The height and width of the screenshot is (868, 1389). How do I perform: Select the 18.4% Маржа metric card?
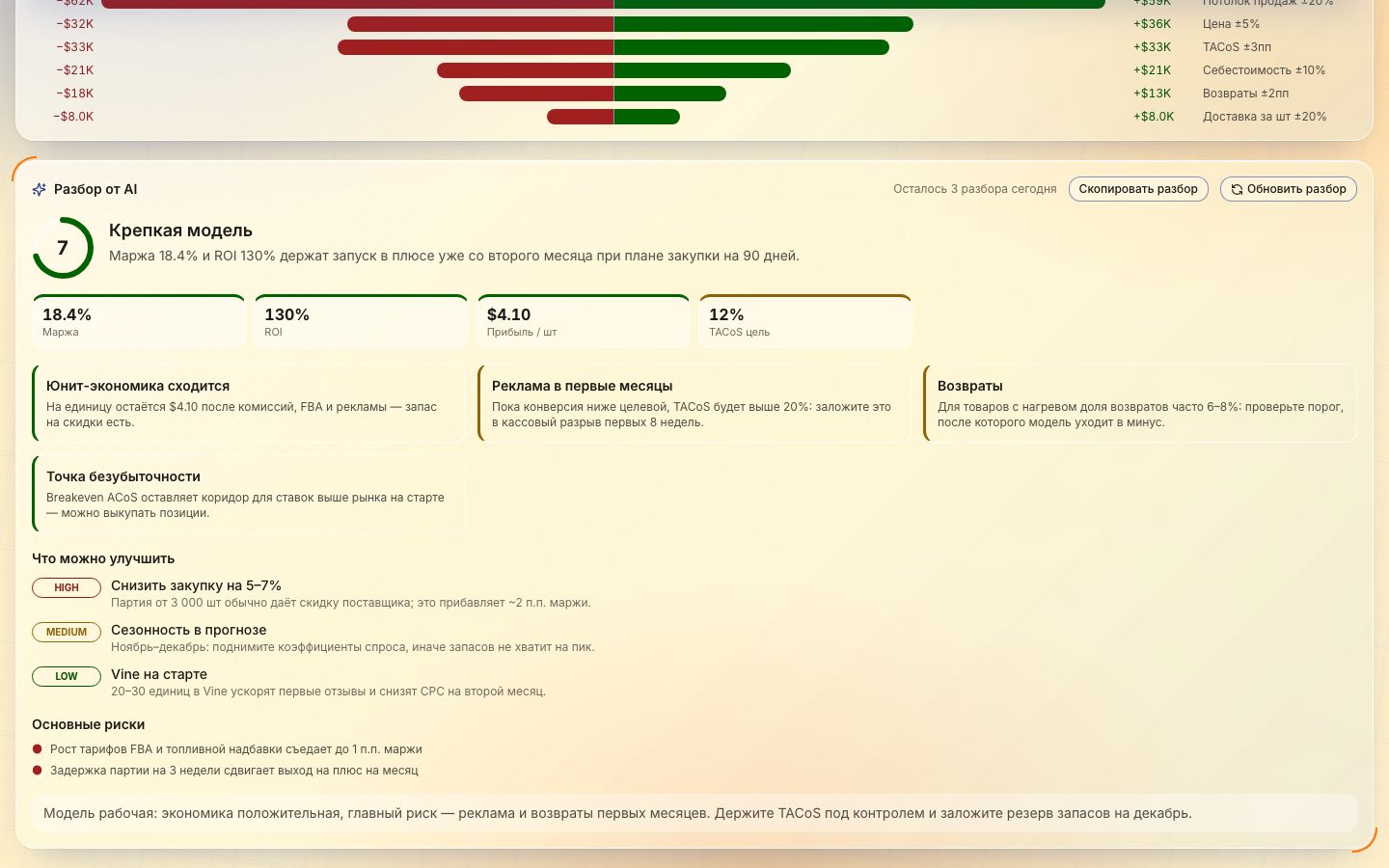(x=139, y=321)
